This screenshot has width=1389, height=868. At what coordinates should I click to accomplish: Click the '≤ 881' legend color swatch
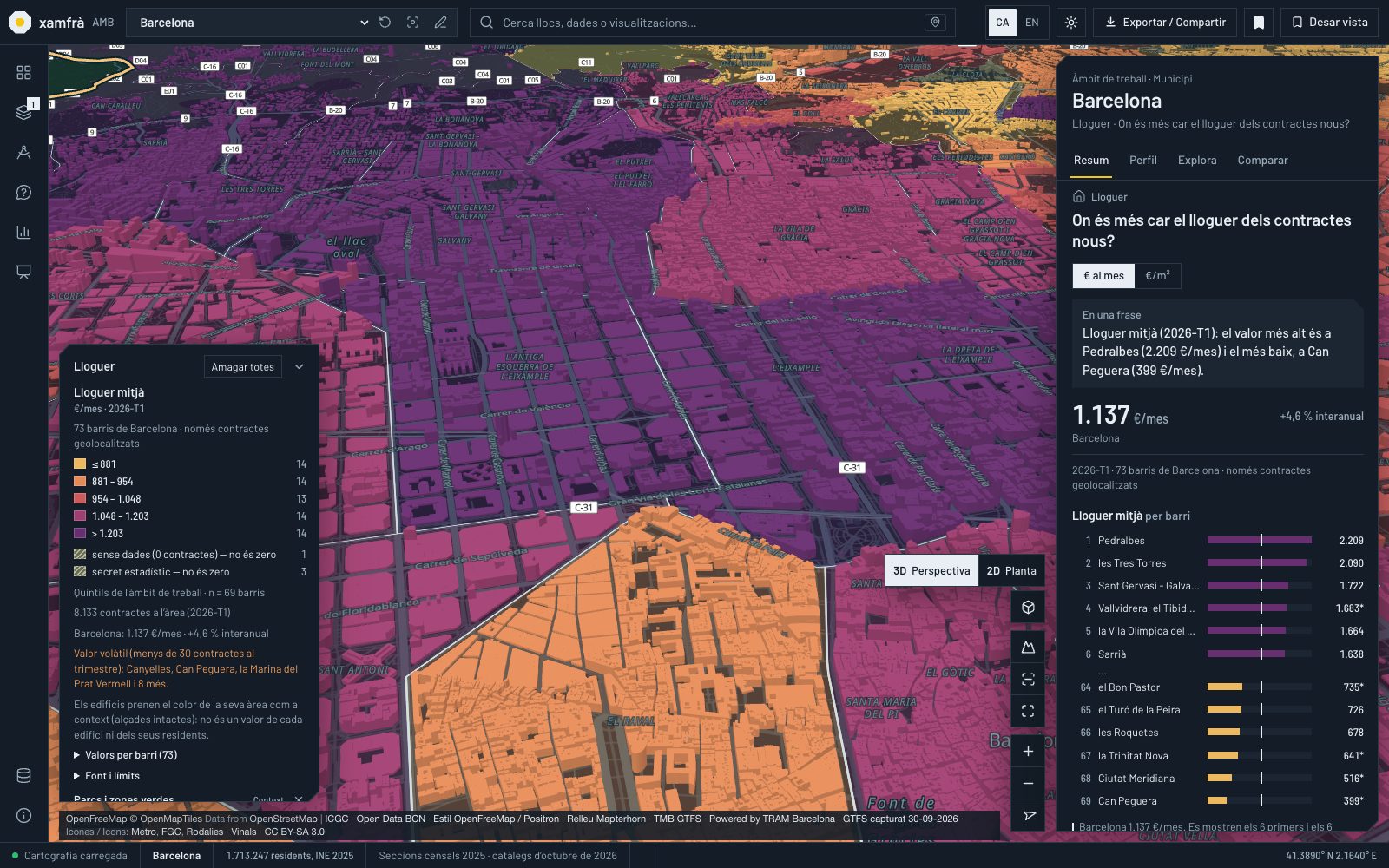point(80,464)
